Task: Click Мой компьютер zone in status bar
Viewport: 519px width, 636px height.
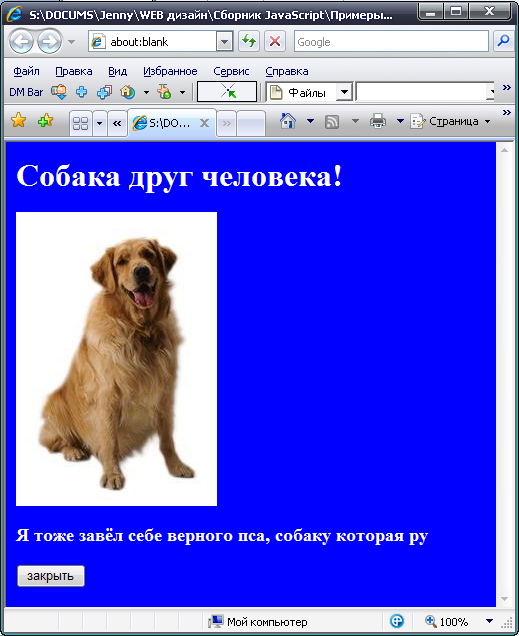Action: click(x=258, y=622)
